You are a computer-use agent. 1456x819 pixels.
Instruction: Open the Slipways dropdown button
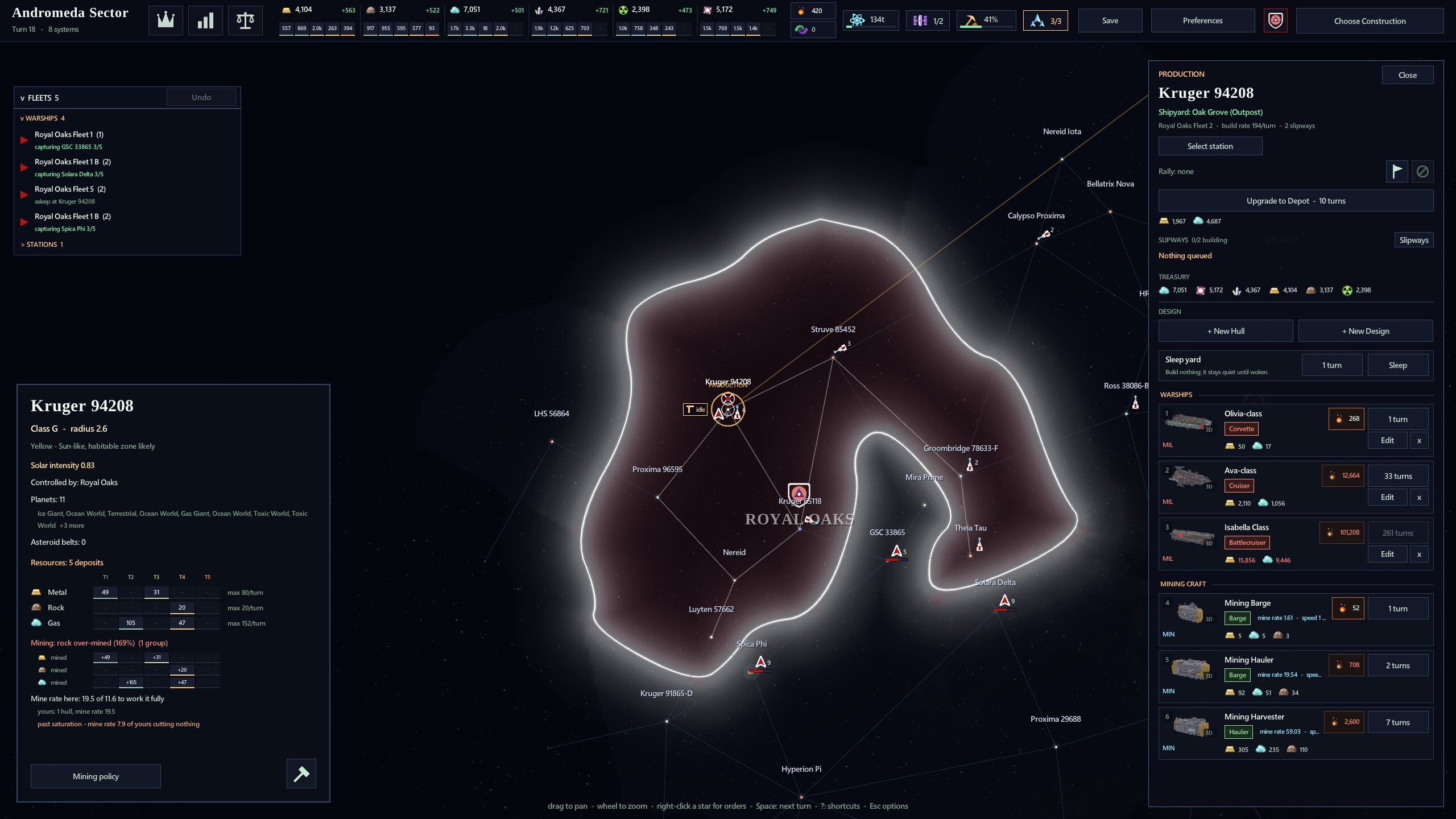click(1414, 240)
